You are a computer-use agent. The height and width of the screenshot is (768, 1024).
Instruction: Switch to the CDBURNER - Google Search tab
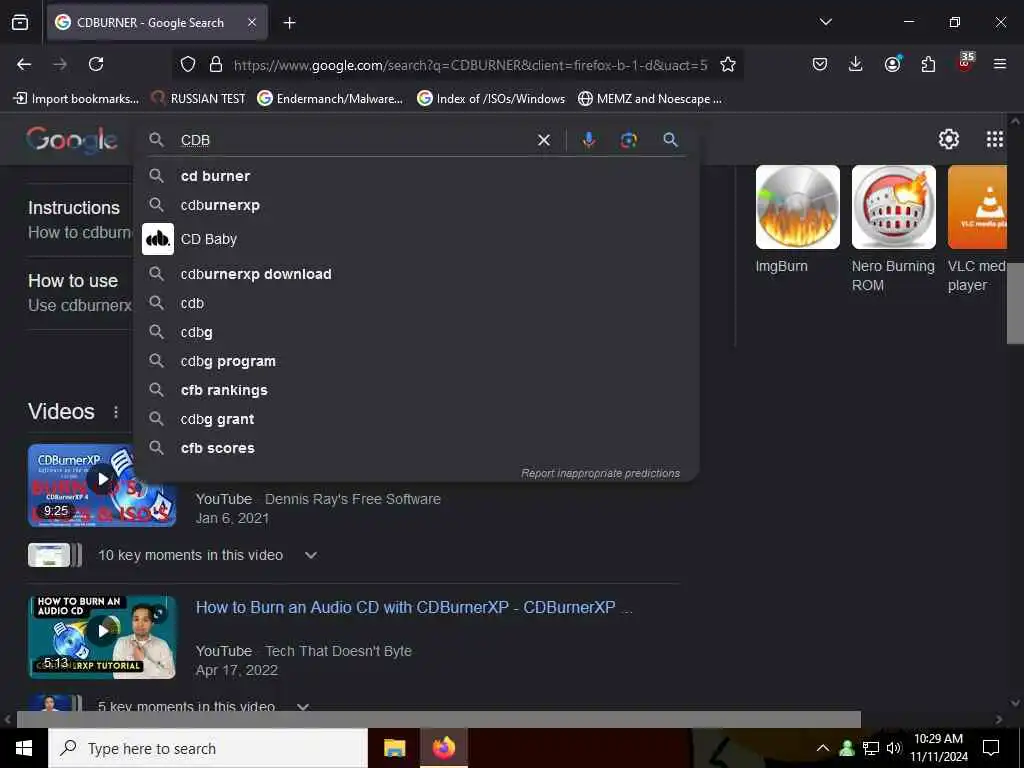(150, 23)
